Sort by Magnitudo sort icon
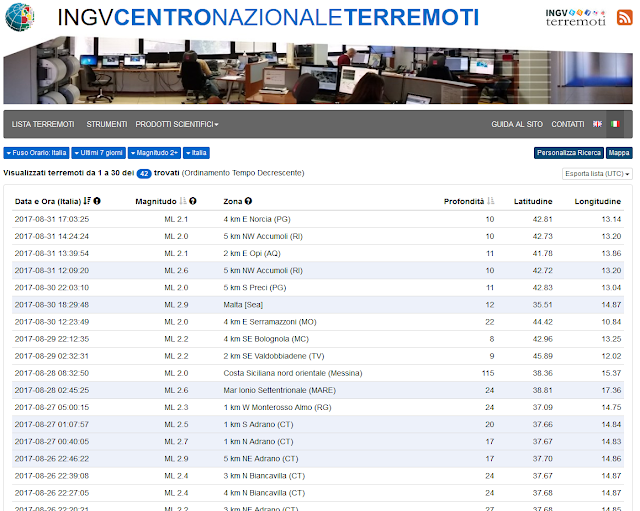 (183, 201)
